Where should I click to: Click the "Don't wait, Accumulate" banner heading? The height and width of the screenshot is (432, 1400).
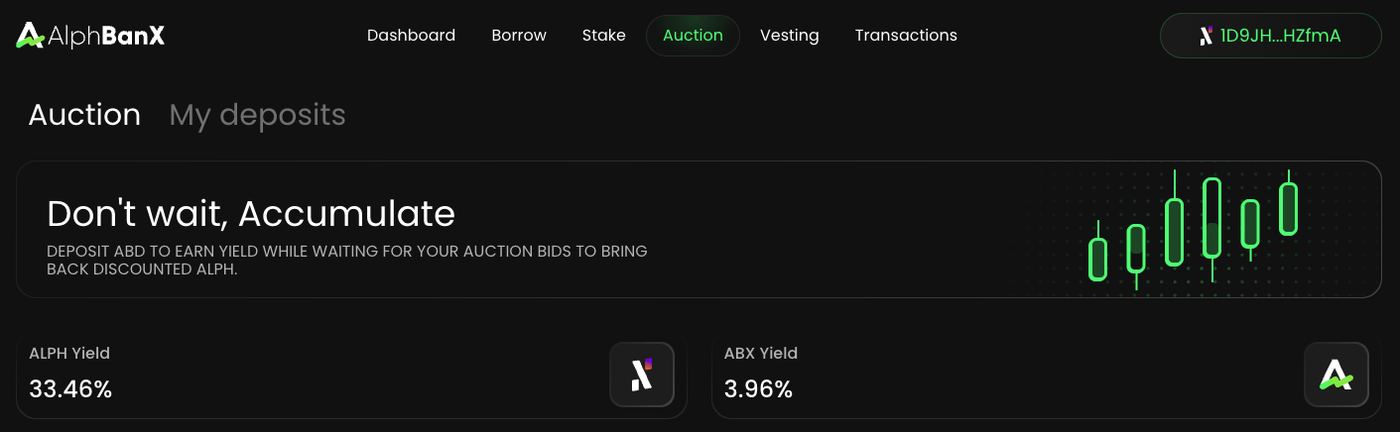click(251, 213)
